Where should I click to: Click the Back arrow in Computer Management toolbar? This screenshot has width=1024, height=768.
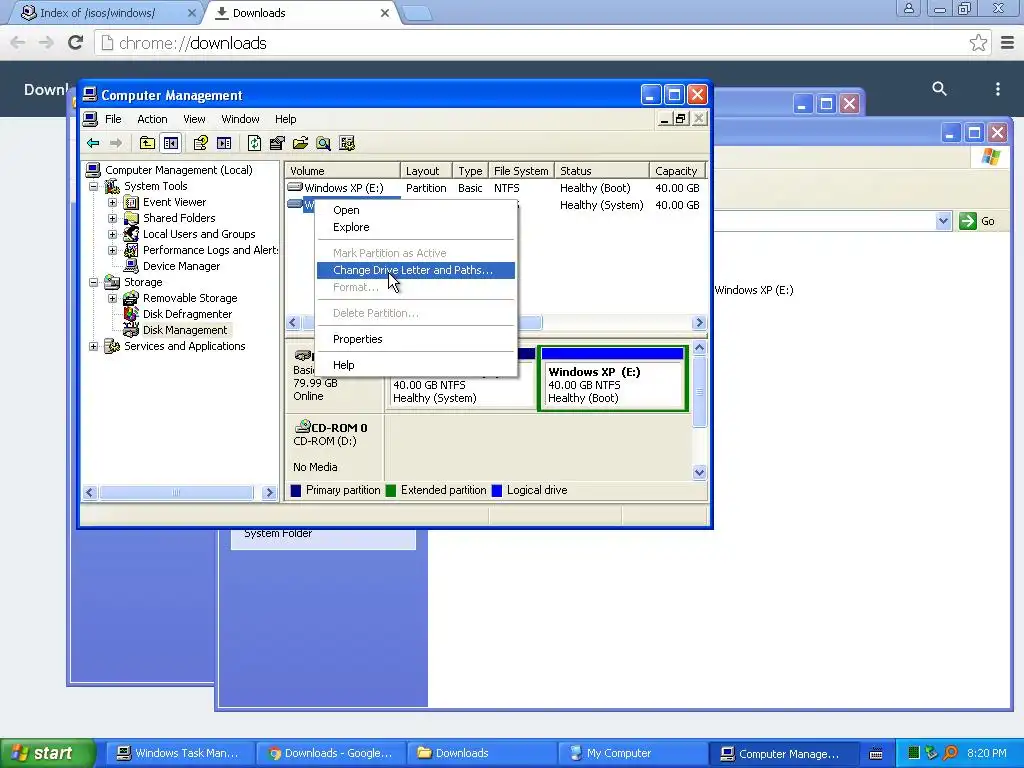pos(93,143)
